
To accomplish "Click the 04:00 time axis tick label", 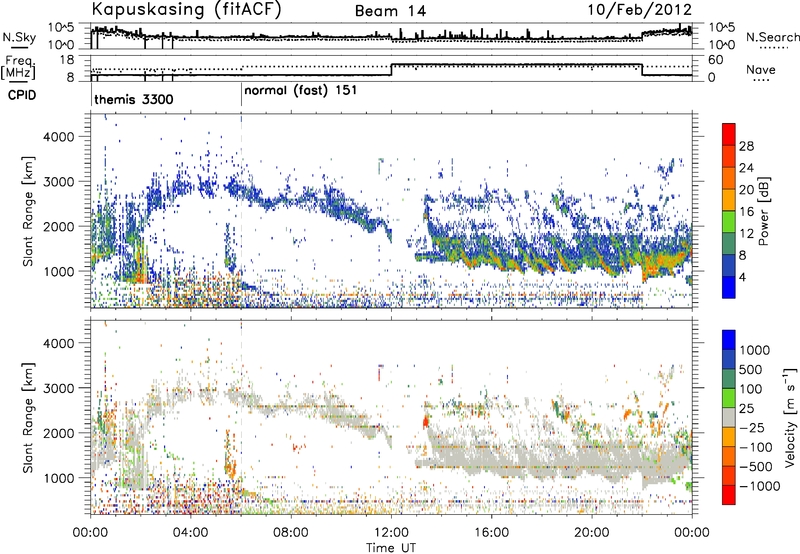I will [x=191, y=533].
